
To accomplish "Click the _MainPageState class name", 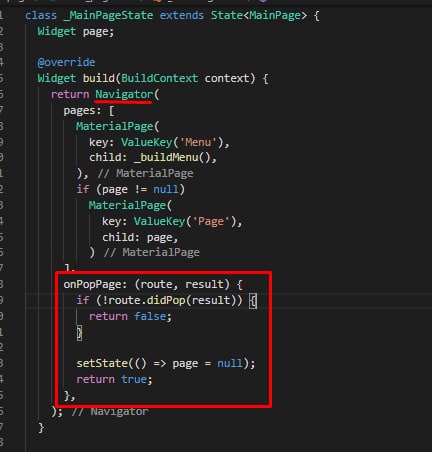I will click(108, 15).
